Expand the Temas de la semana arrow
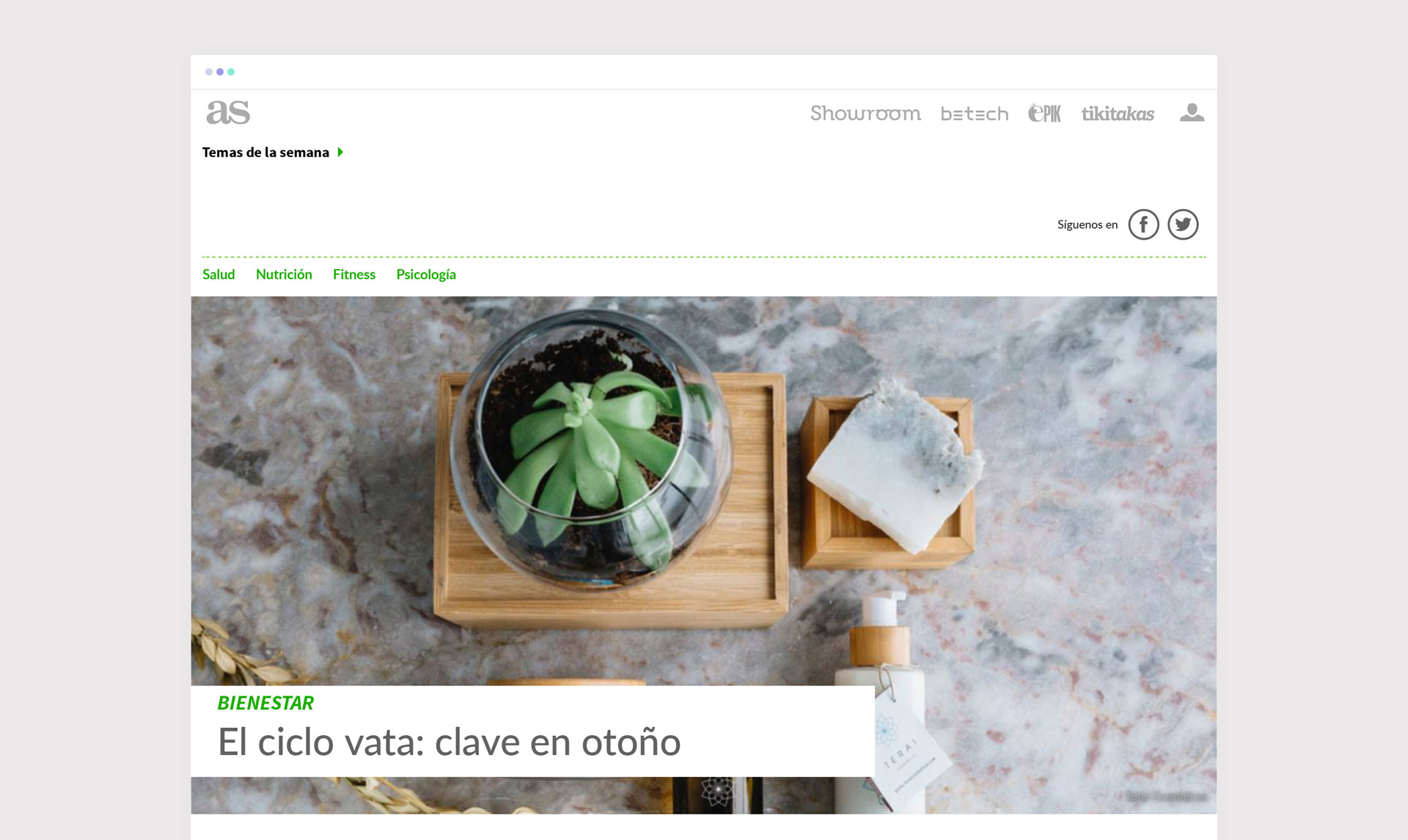The image size is (1408, 840). (x=340, y=152)
